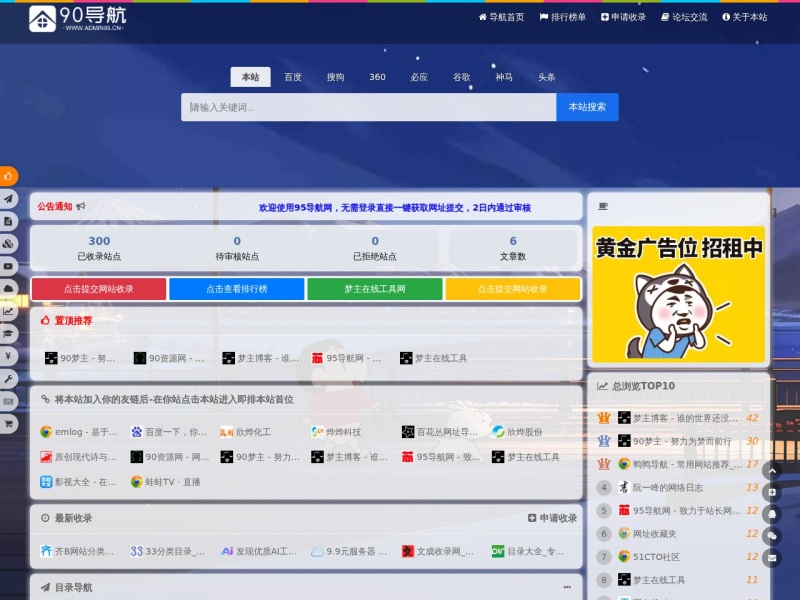Click the graduation cap sidebar icon
This screenshot has height=600, width=800.
[x=8, y=334]
